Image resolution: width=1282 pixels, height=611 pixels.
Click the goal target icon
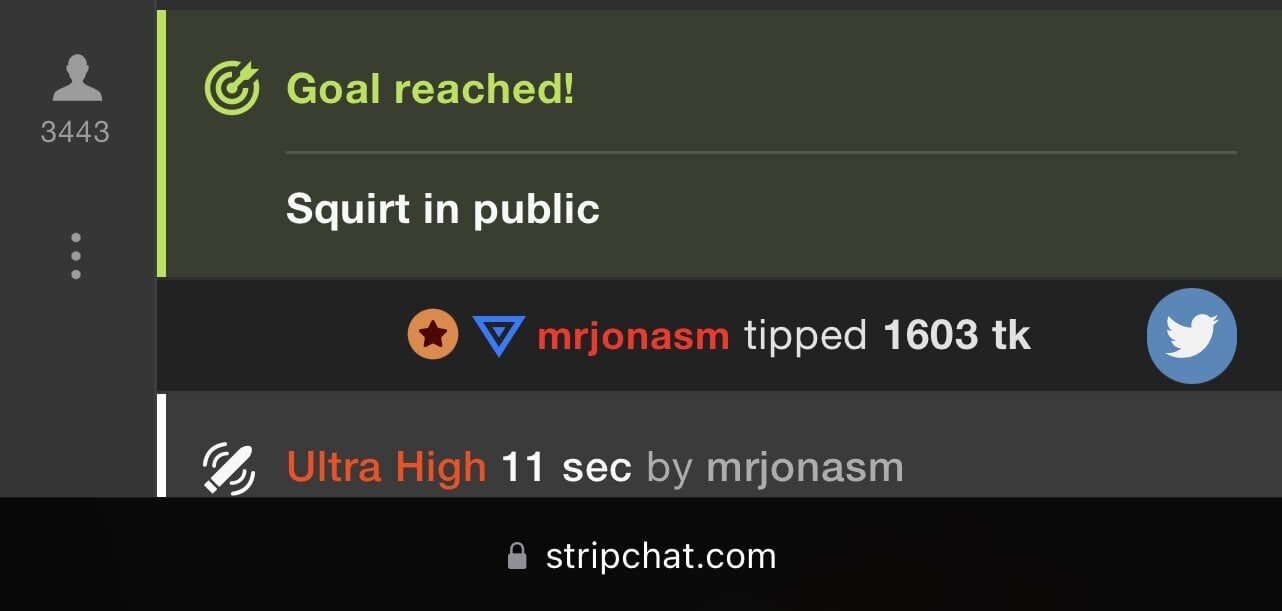point(232,88)
